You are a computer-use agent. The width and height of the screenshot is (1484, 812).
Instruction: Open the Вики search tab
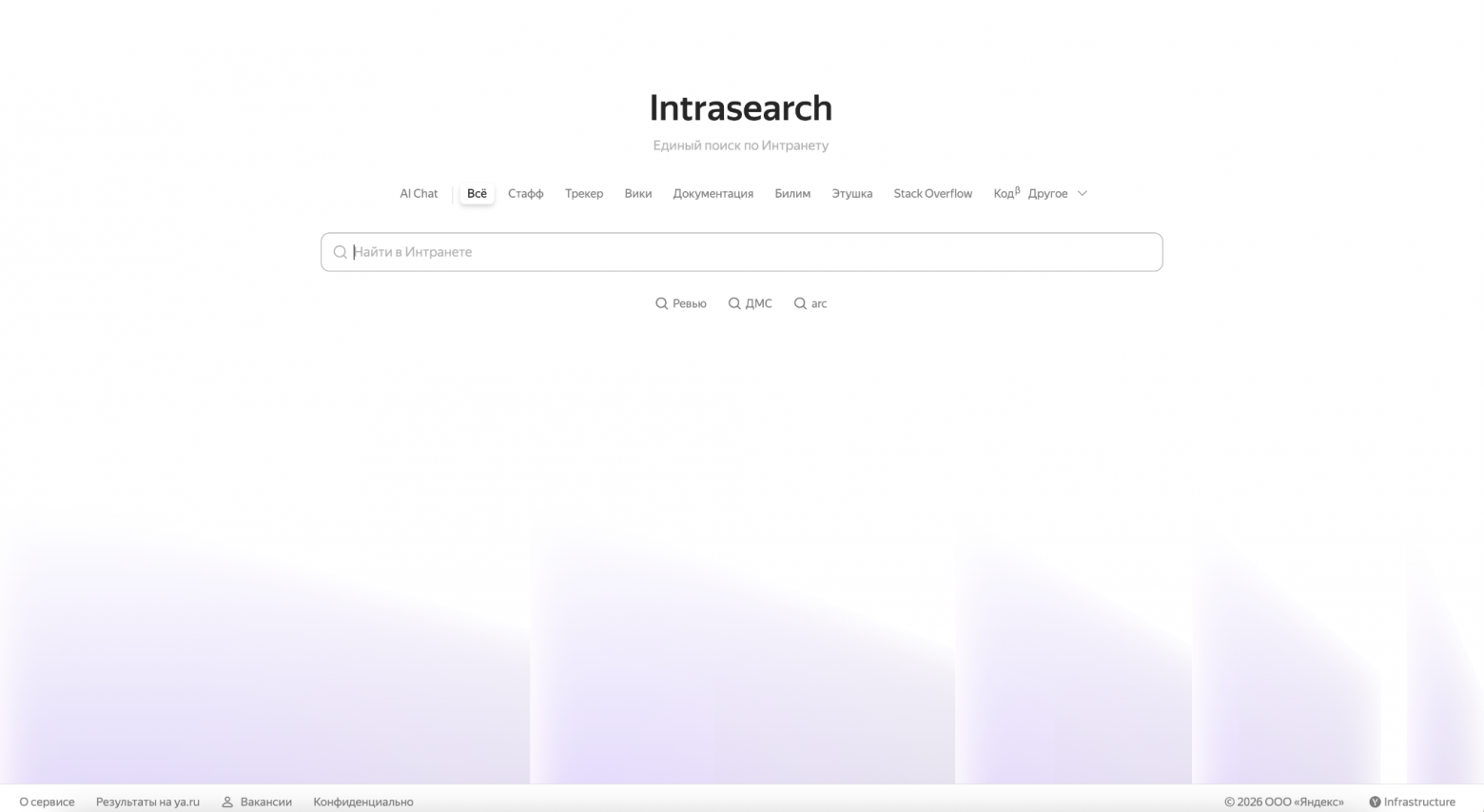click(637, 194)
